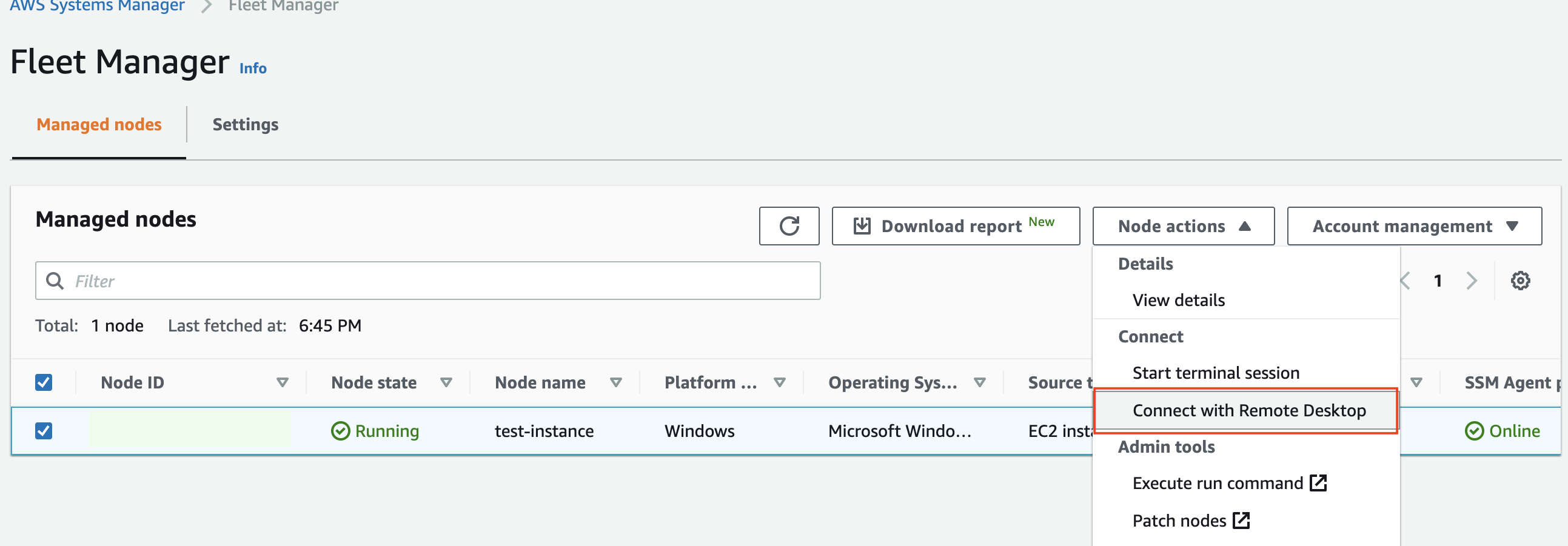Screen dimensions: 1568x546
Task: Click external link icon beside Execute run command
Action: (1318, 483)
